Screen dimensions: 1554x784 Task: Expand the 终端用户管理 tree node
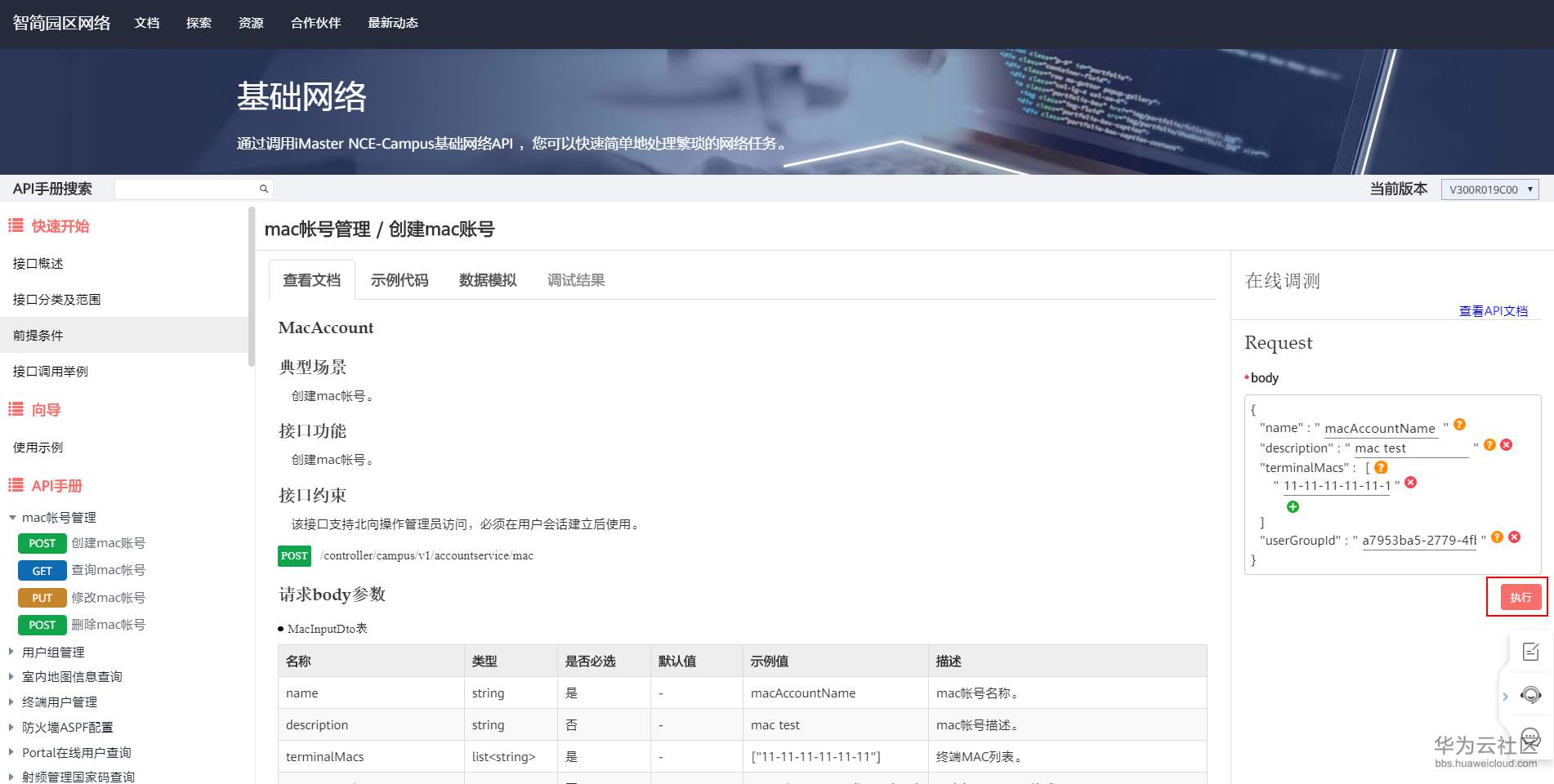11,702
